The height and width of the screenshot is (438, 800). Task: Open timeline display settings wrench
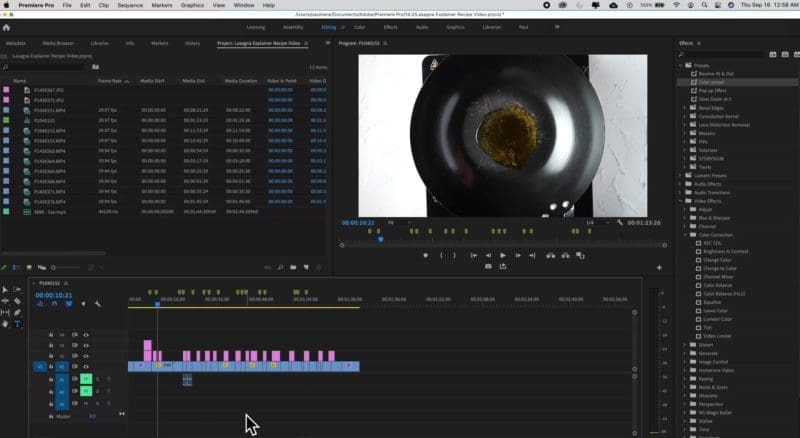pos(97,304)
